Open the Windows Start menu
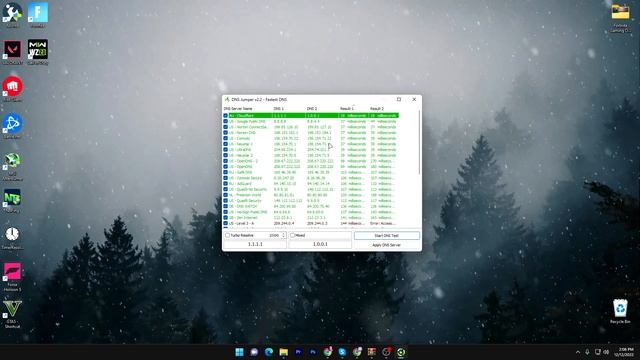Screen dimensions: 640x360 (240, 352)
